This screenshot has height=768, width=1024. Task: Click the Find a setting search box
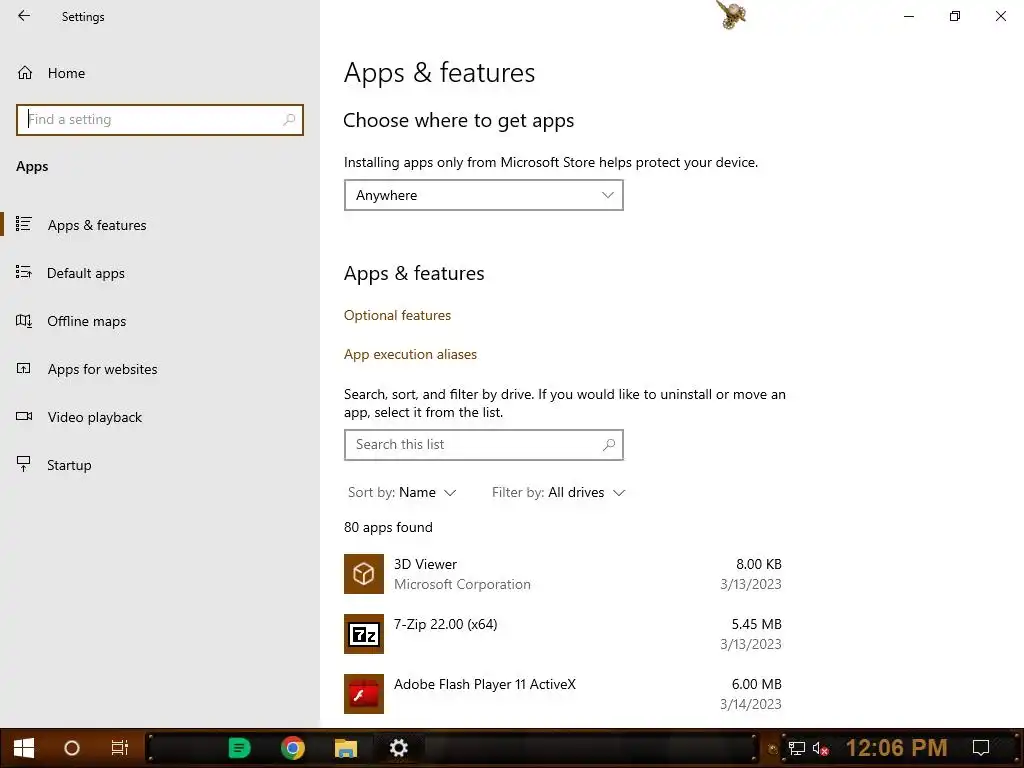click(160, 120)
